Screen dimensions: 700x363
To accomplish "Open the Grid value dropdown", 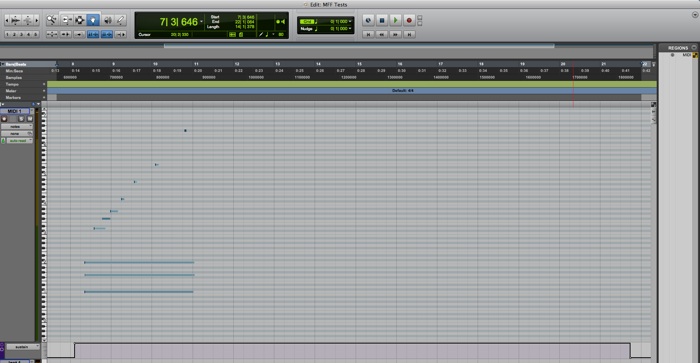I will (x=350, y=21).
